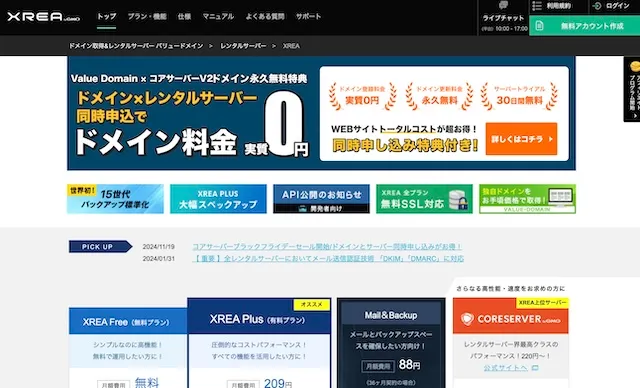
Task: Click the green 無料アカウント作成 button
Action: 584,26
